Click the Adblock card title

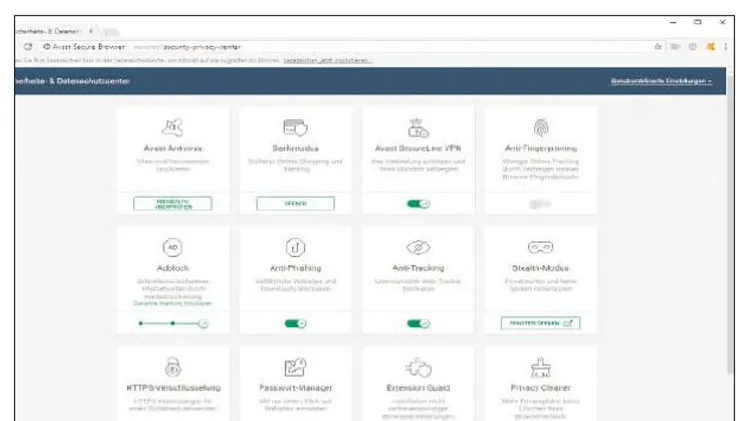click(x=173, y=268)
